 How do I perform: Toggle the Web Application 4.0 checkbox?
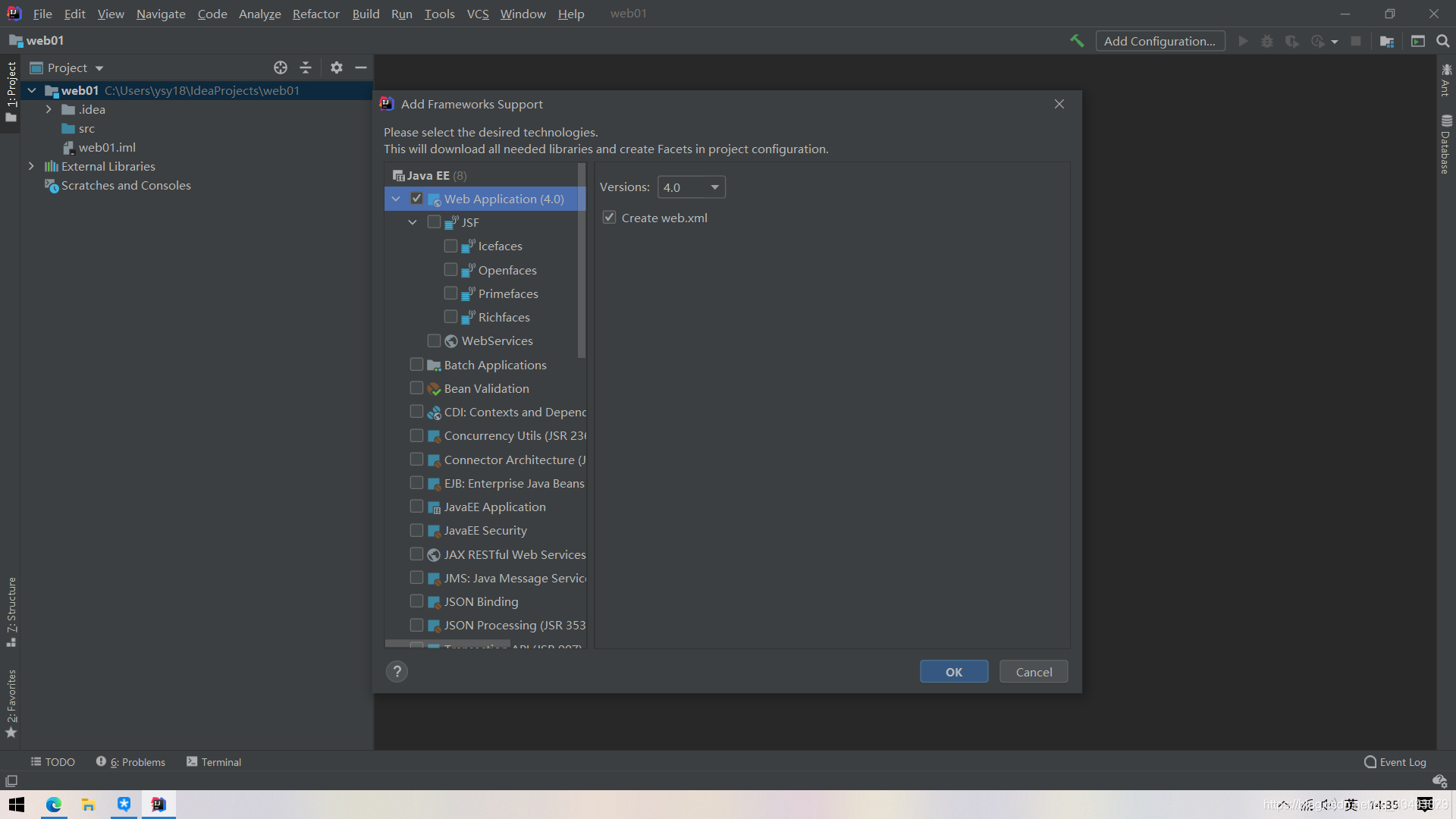pyautogui.click(x=417, y=198)
